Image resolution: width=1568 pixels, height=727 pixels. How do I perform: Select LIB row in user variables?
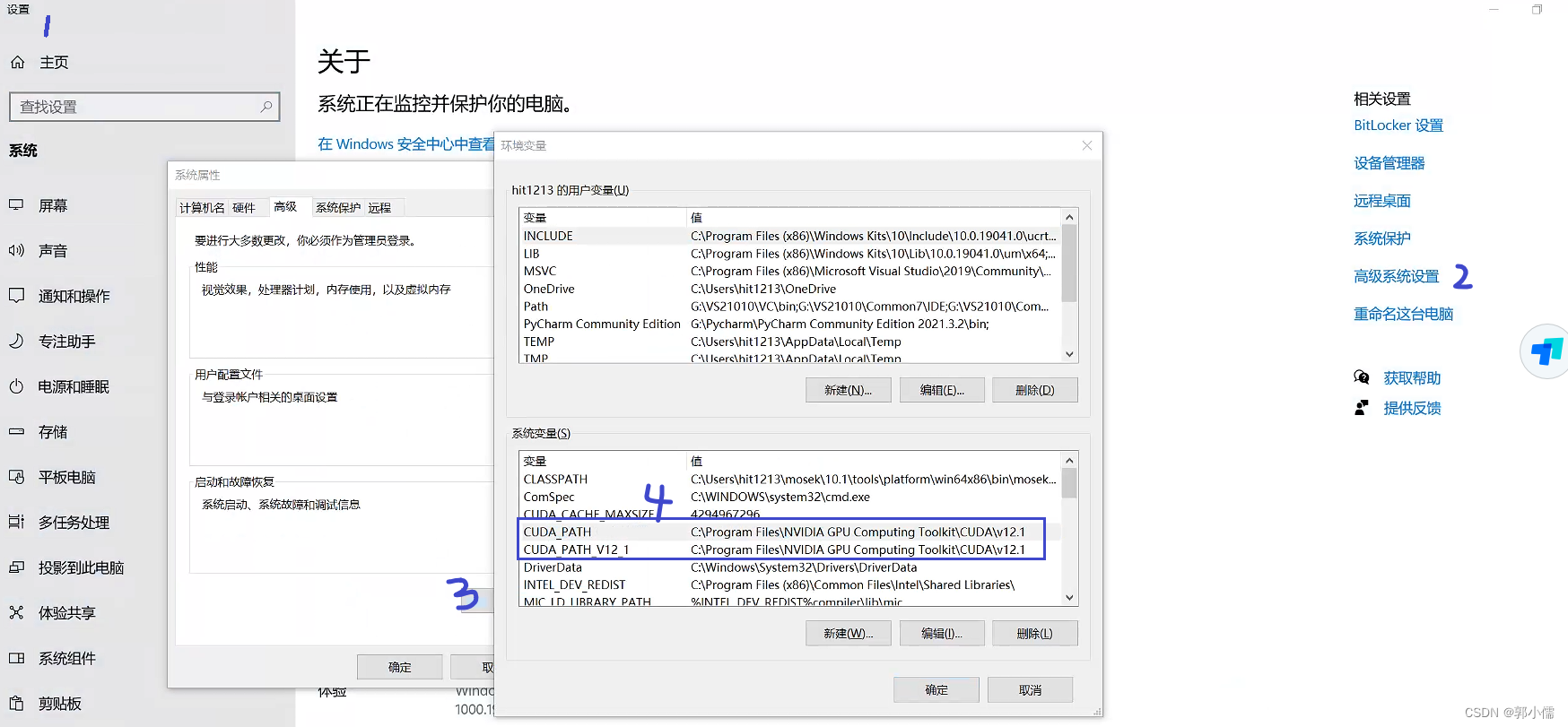[789, 254]
